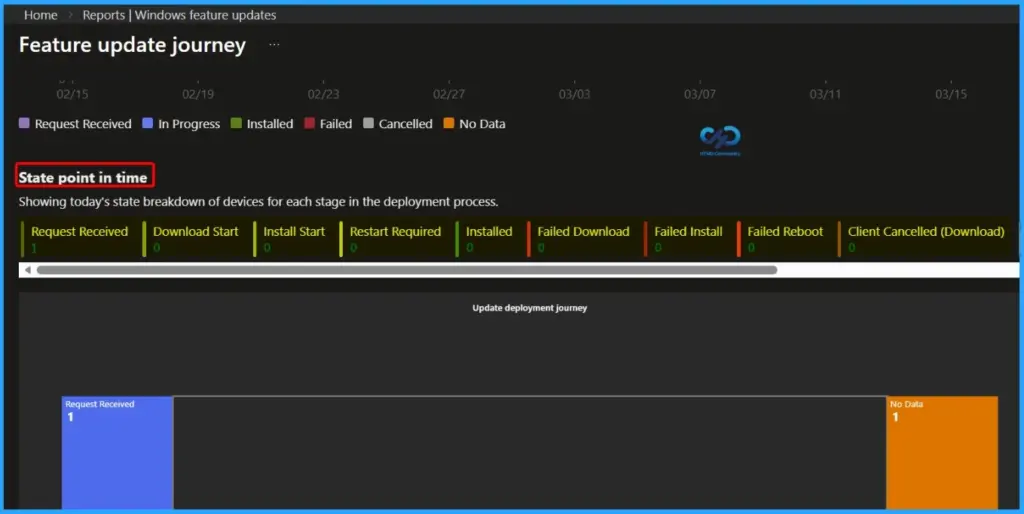Open the ellipsis menu beside Feature update journey
Image resolution: width=1024 pixels, height=514 pixels.
[x=274, y=45]
